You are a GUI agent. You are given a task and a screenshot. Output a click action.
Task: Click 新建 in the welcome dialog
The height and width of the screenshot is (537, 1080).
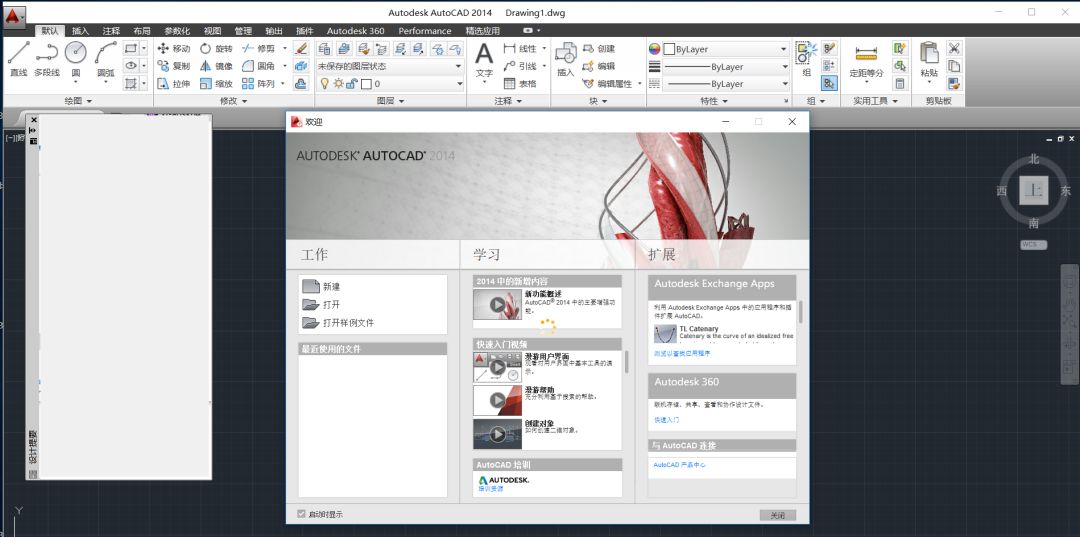click(321, 286)
